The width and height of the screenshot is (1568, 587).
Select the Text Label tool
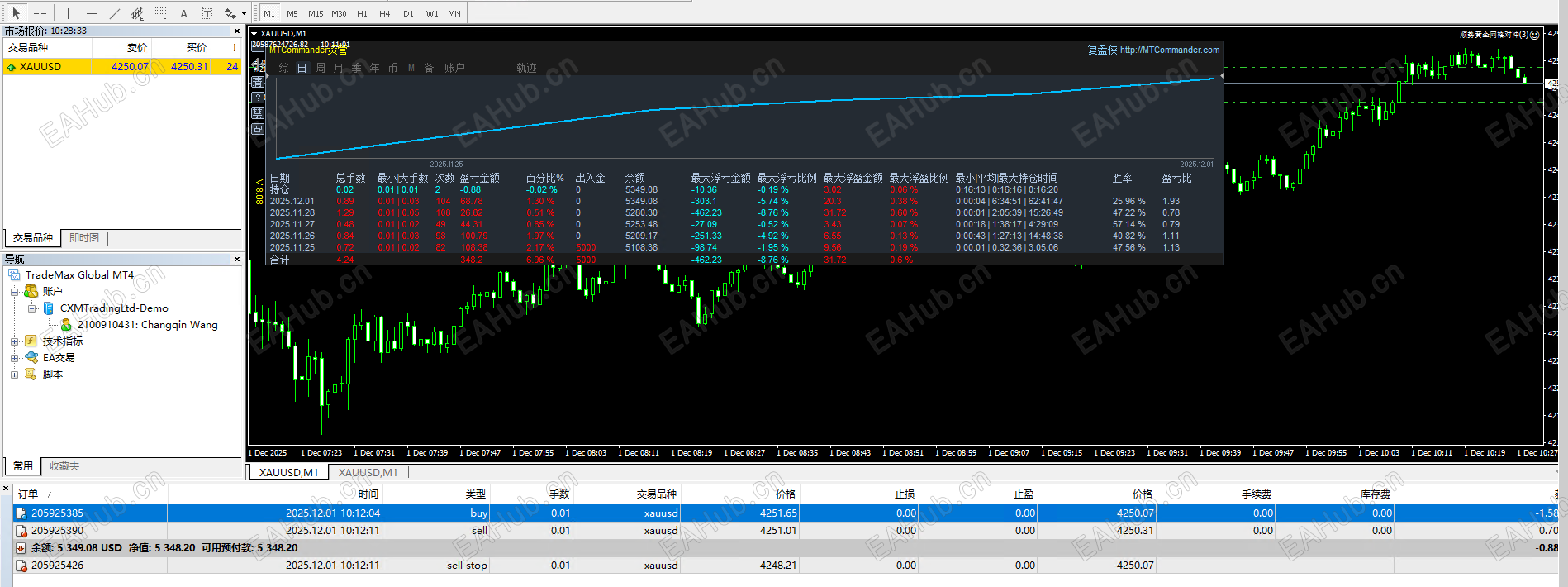pos(207,13)
